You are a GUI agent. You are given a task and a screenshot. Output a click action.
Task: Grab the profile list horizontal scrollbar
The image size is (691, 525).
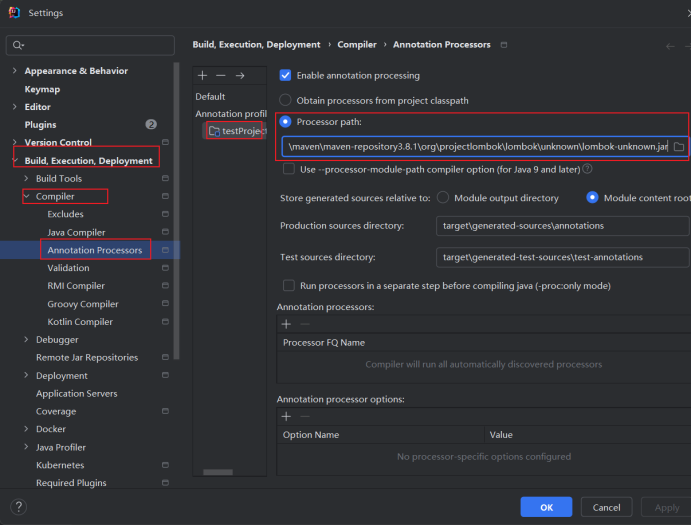pos(218,472)
